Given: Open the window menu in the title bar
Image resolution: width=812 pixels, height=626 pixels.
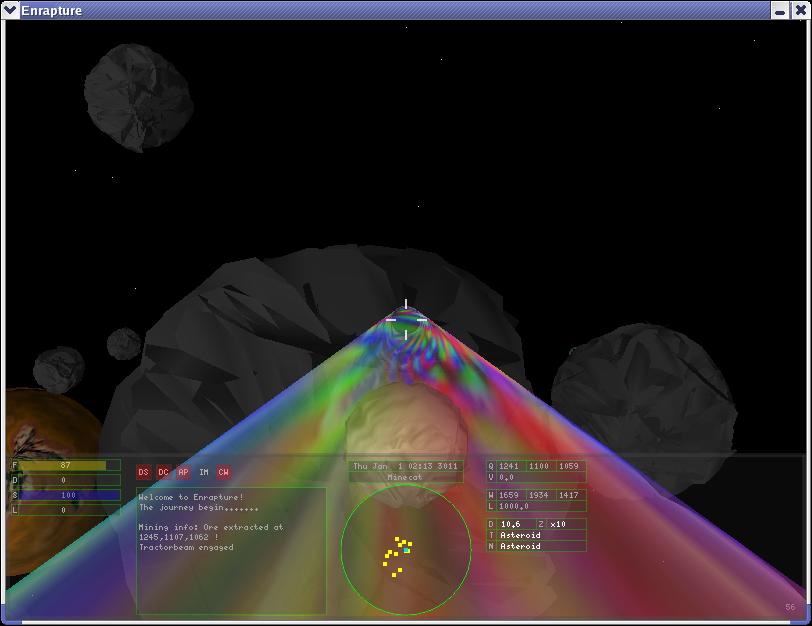Looking at the screenshot, I should coord(11,10).
